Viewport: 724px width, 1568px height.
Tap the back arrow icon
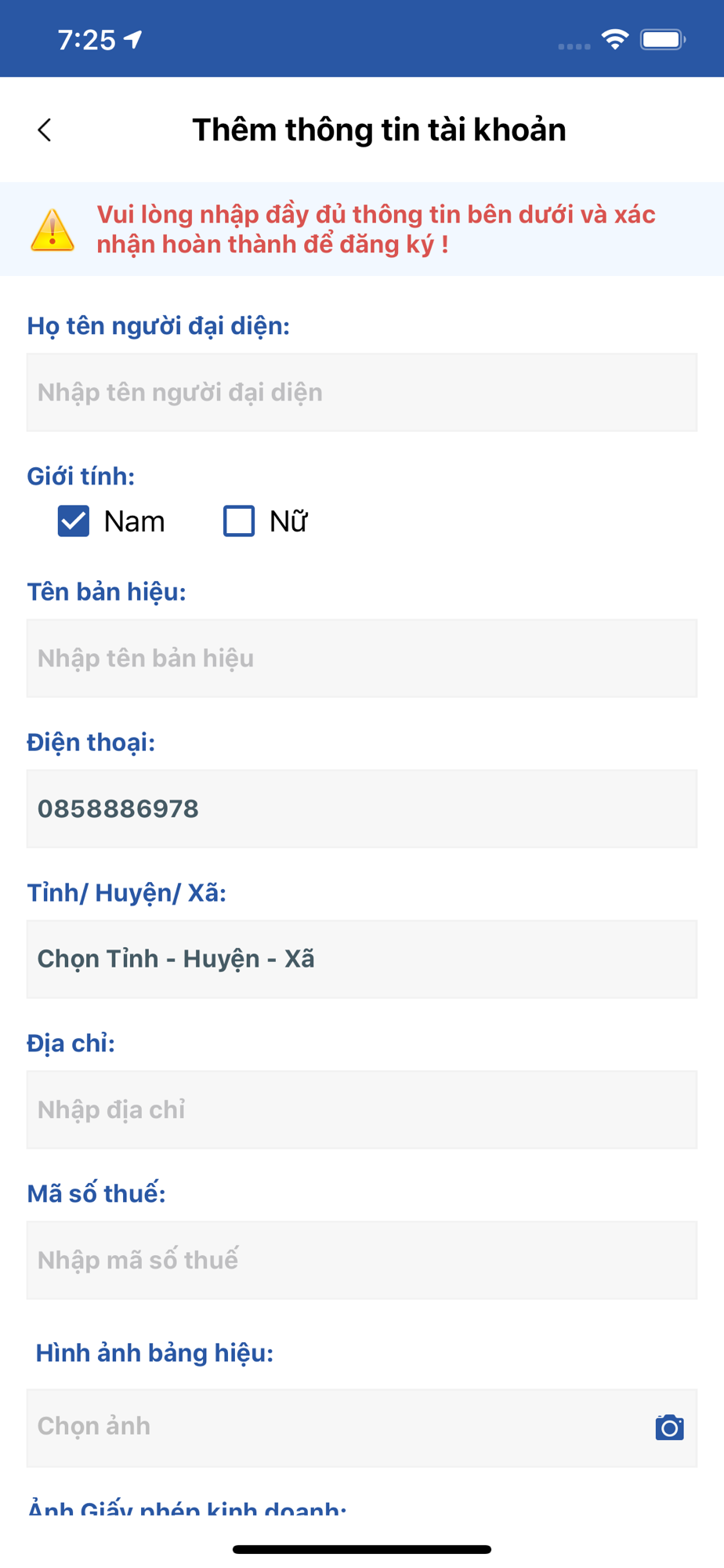pyautogui.click(x=45, y=130)
